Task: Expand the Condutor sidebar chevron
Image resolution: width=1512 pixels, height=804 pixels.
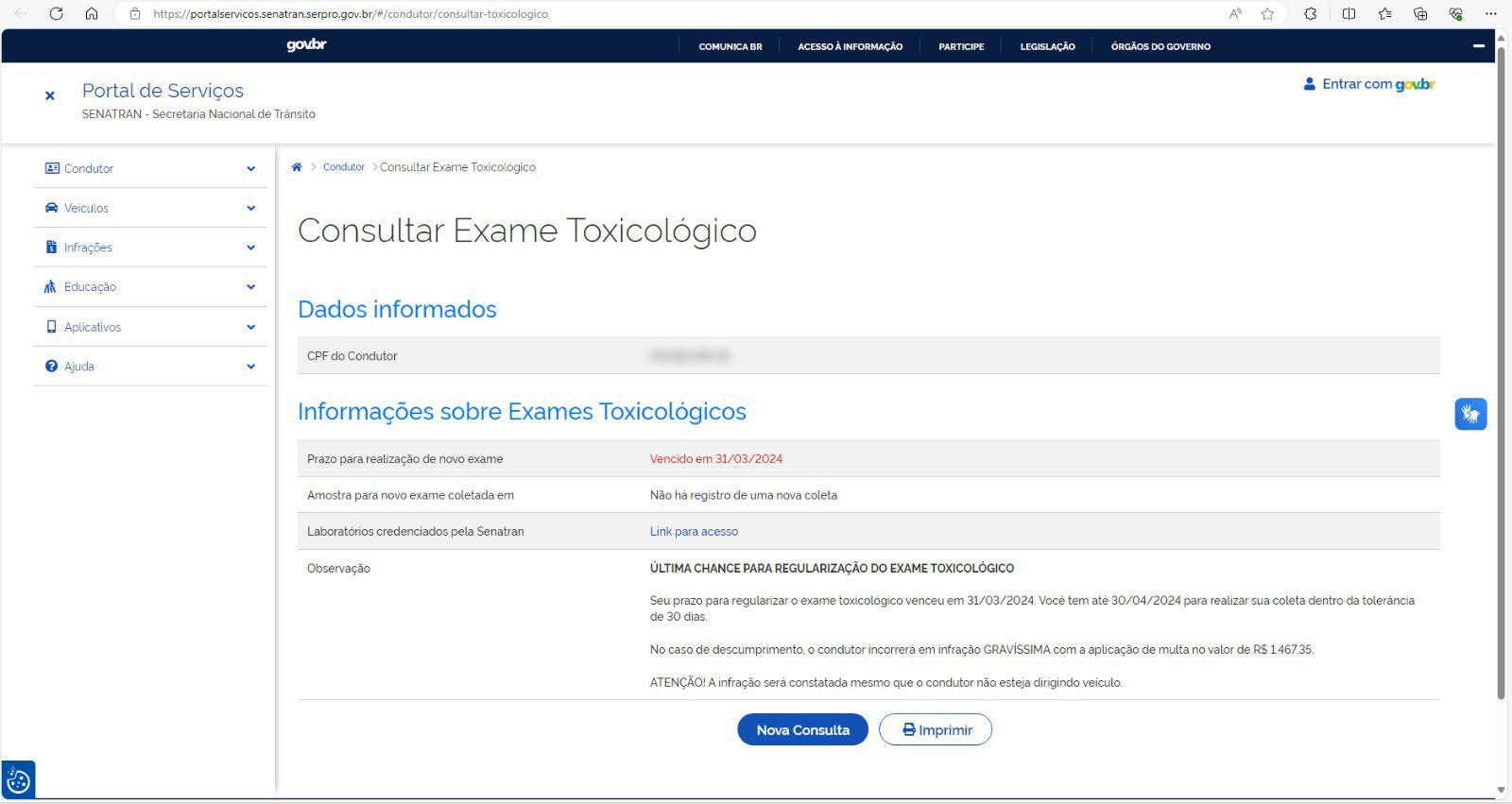Action: point(250,169)
